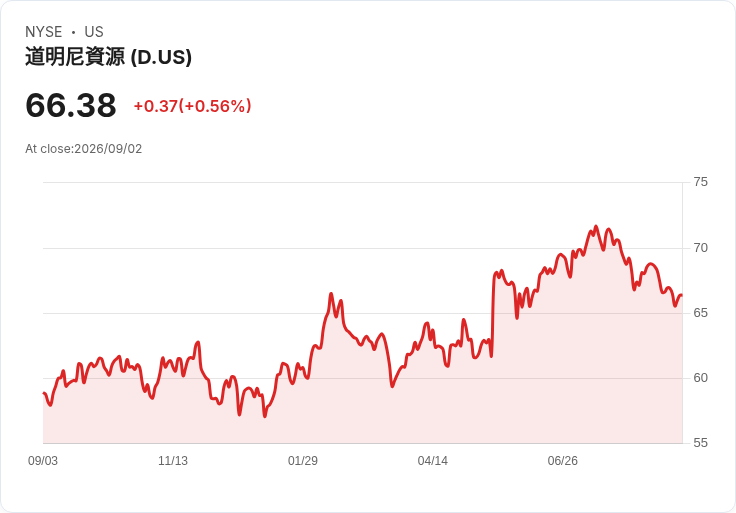The height and width of the screenshot is (513, 736).
Task: Click the dot separator between NYSE and US
Action: click(x=73, y=32)
